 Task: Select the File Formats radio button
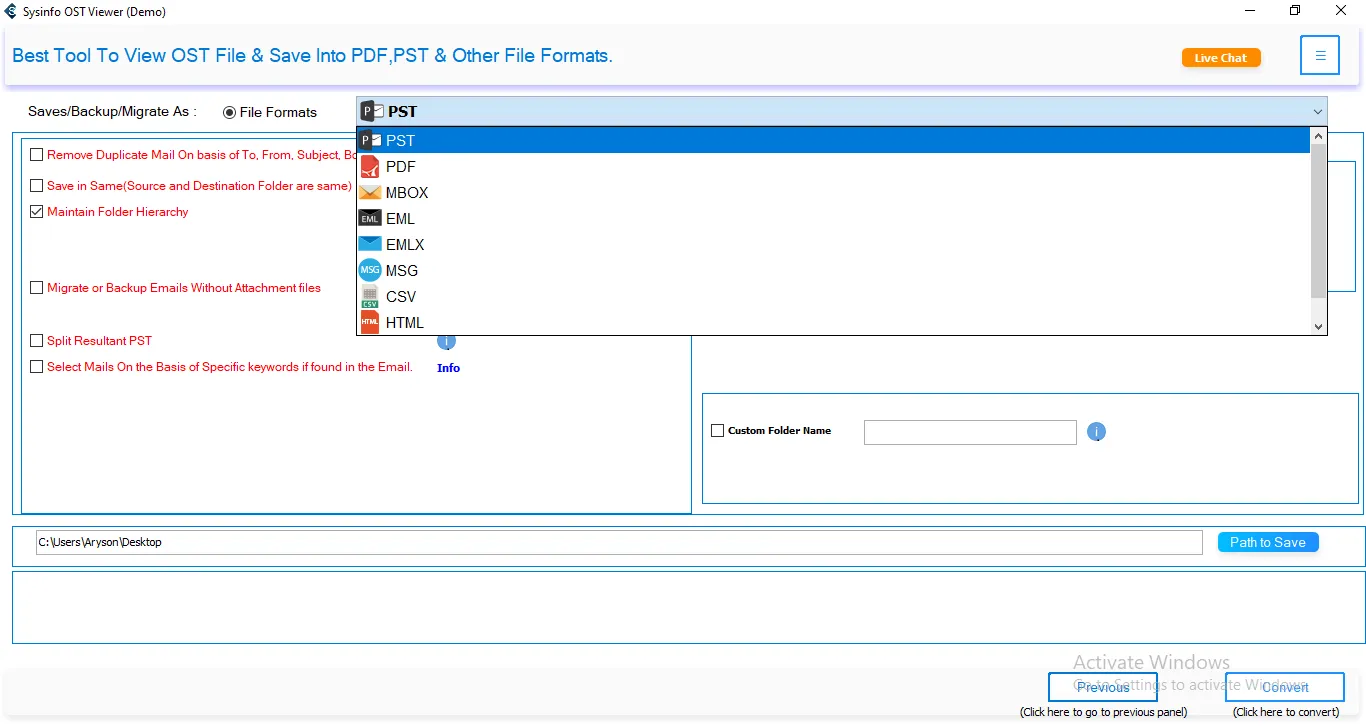point(230,113)
